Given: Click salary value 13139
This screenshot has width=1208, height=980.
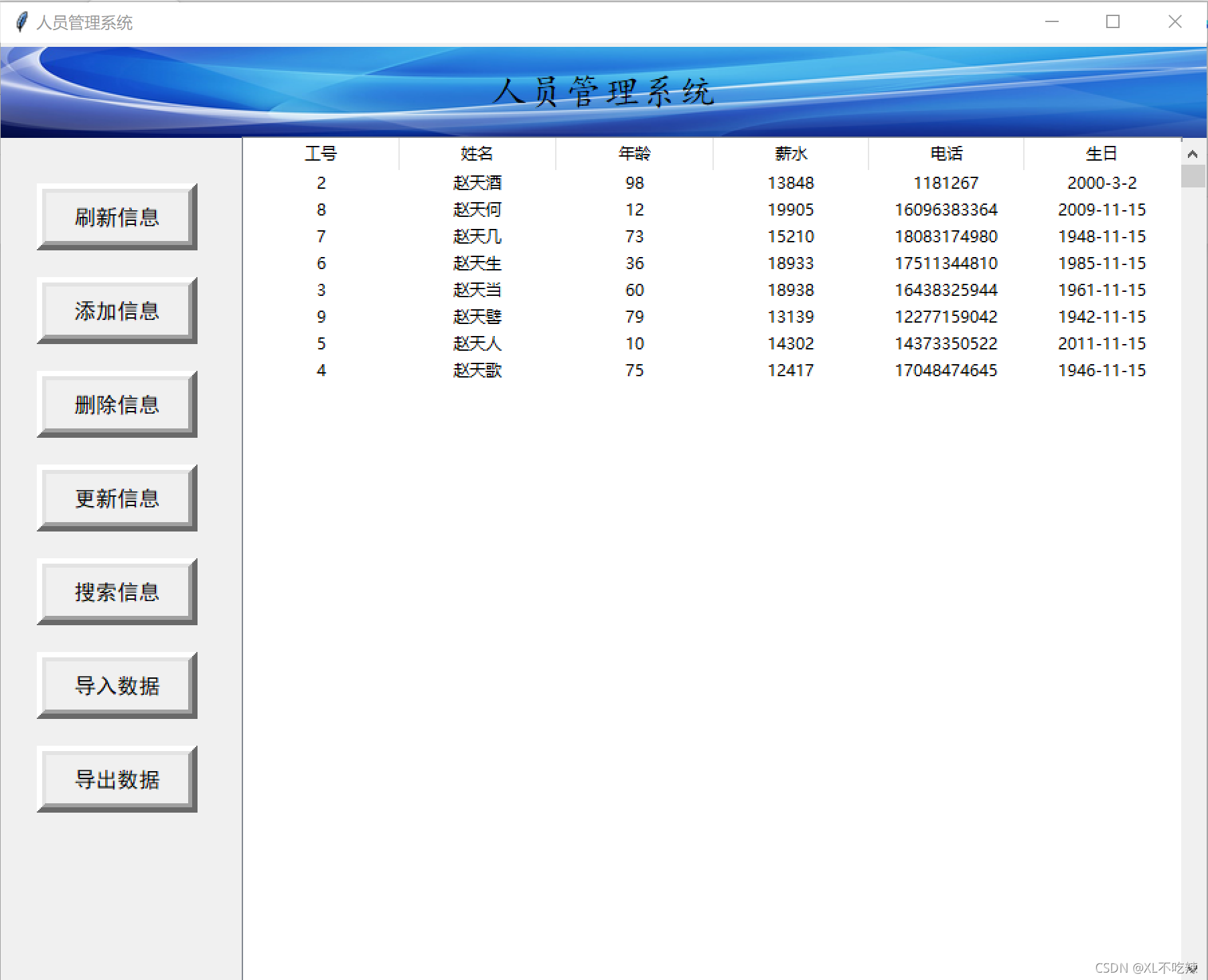Looking at the screenshot, I should (791, 317).
